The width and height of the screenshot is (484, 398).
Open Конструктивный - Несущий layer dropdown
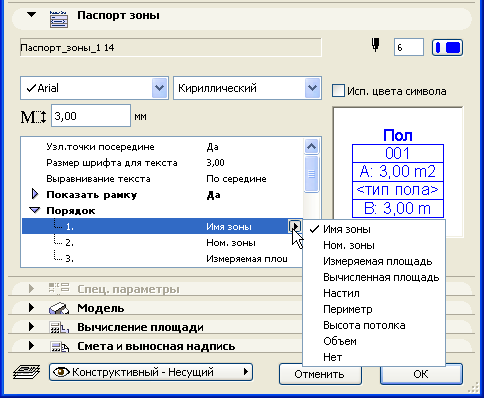151,372
